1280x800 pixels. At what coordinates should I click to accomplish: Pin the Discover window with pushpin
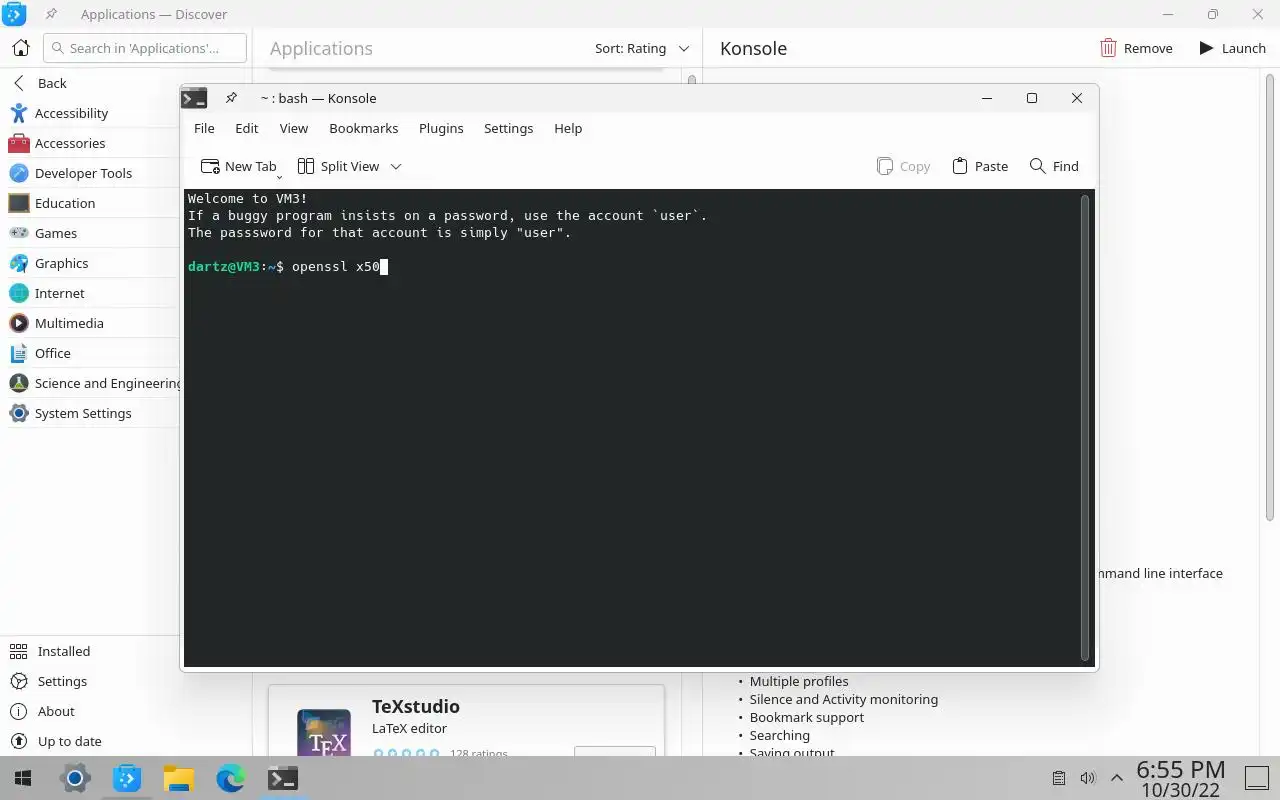(x=51, y=14)
